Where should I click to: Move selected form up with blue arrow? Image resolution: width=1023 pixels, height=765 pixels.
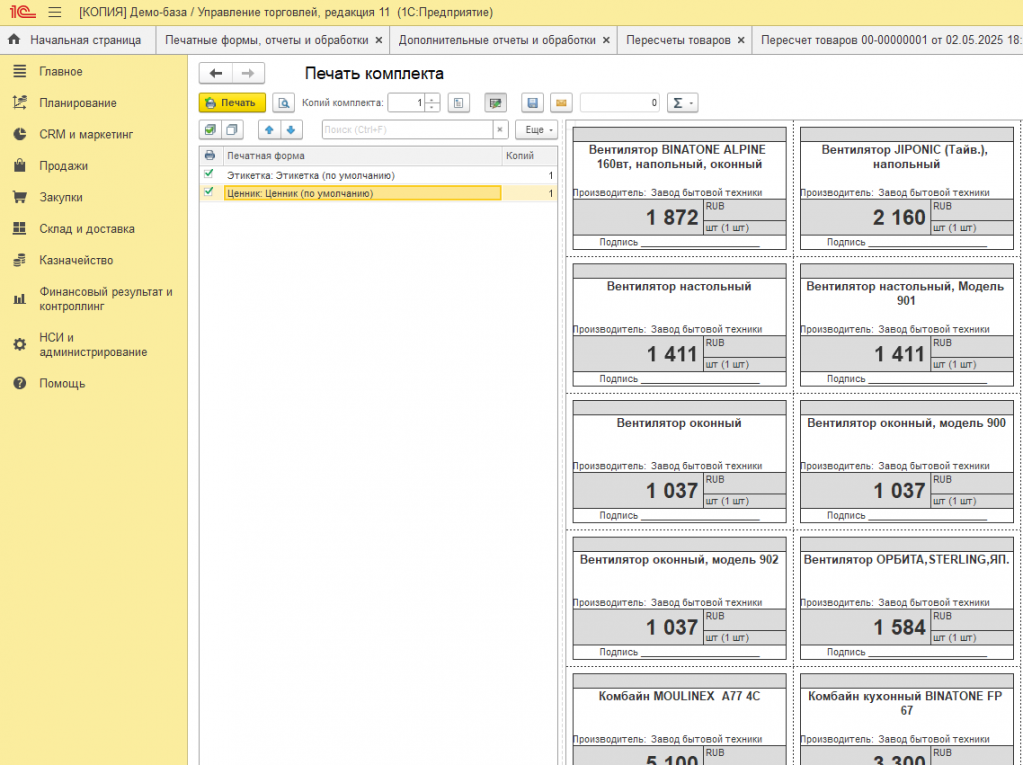pyautogui.click(x=269, y=130)
